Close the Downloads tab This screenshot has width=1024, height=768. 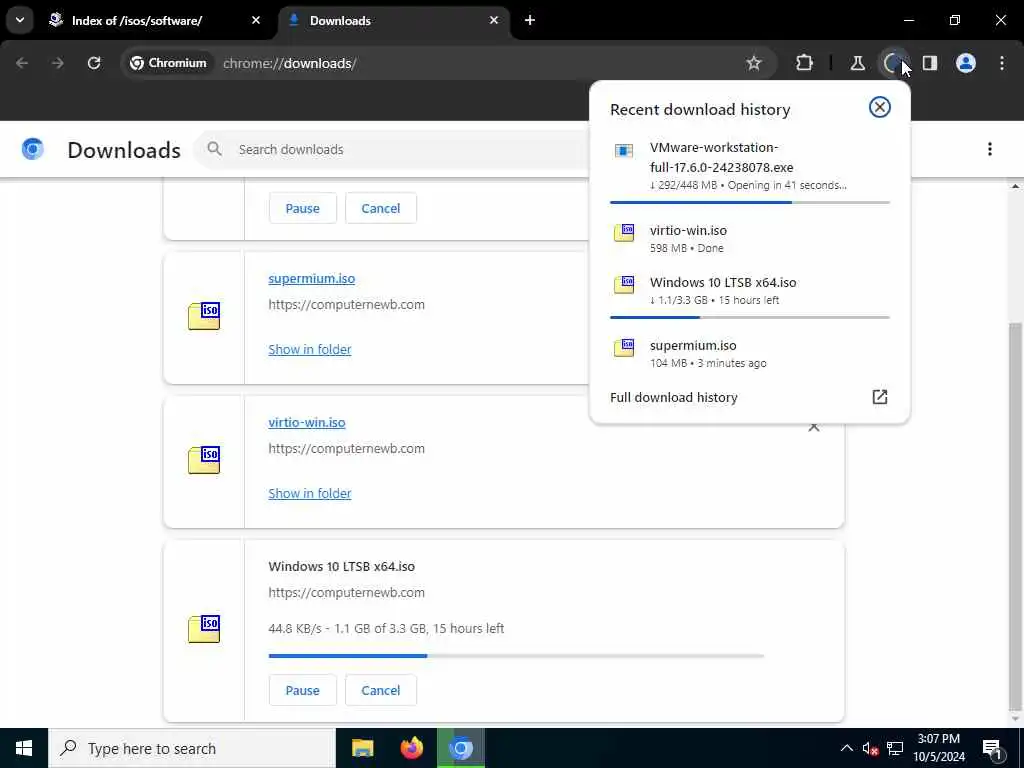tap(494, 20)
